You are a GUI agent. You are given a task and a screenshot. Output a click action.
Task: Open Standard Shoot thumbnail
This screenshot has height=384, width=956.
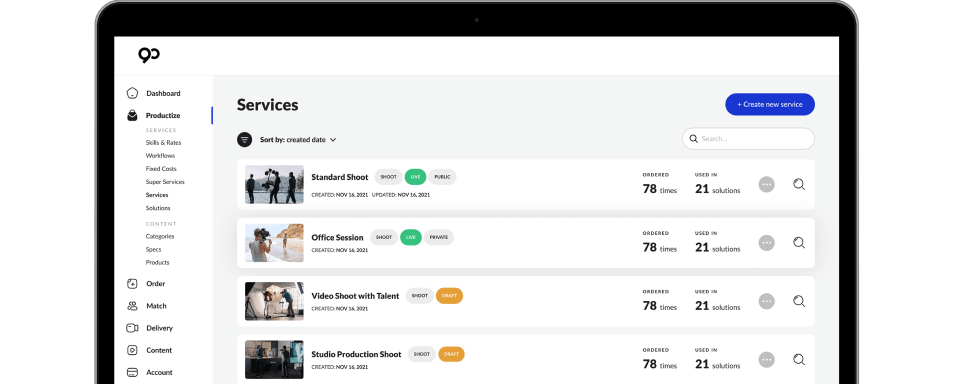[274, 184]
